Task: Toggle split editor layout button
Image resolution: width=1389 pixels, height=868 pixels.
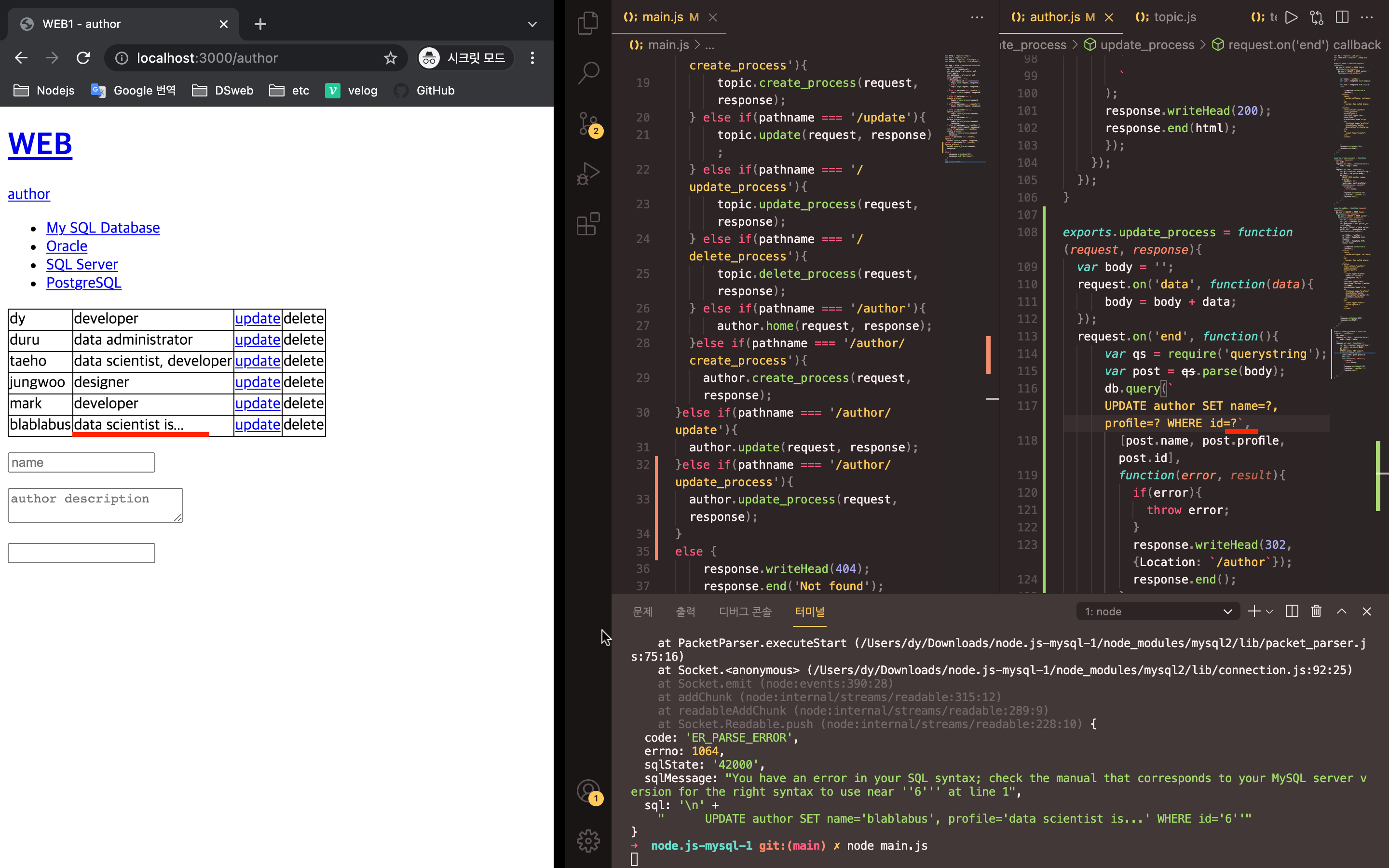Action: click(x=1341, y=17)
